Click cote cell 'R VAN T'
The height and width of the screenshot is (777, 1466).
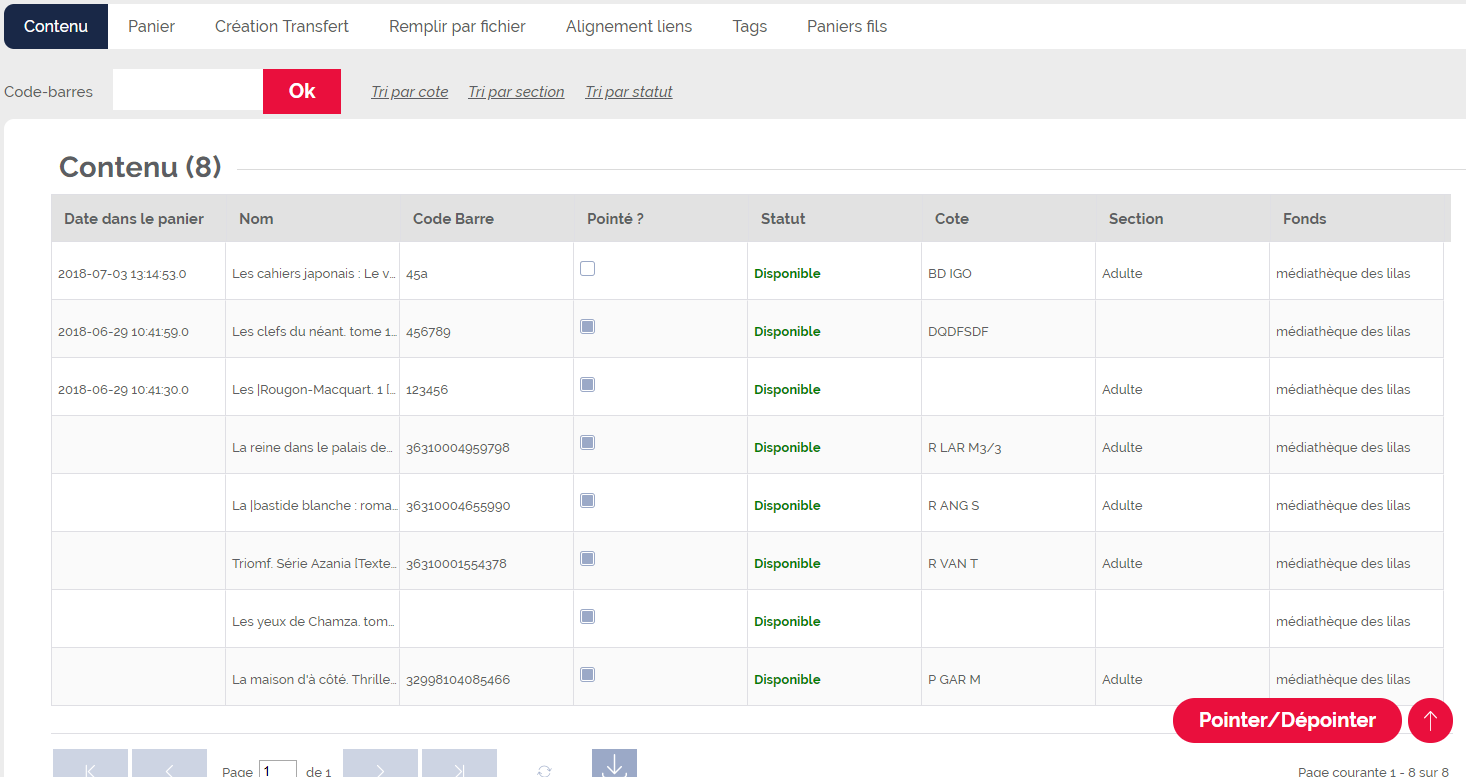(1008, 563)
